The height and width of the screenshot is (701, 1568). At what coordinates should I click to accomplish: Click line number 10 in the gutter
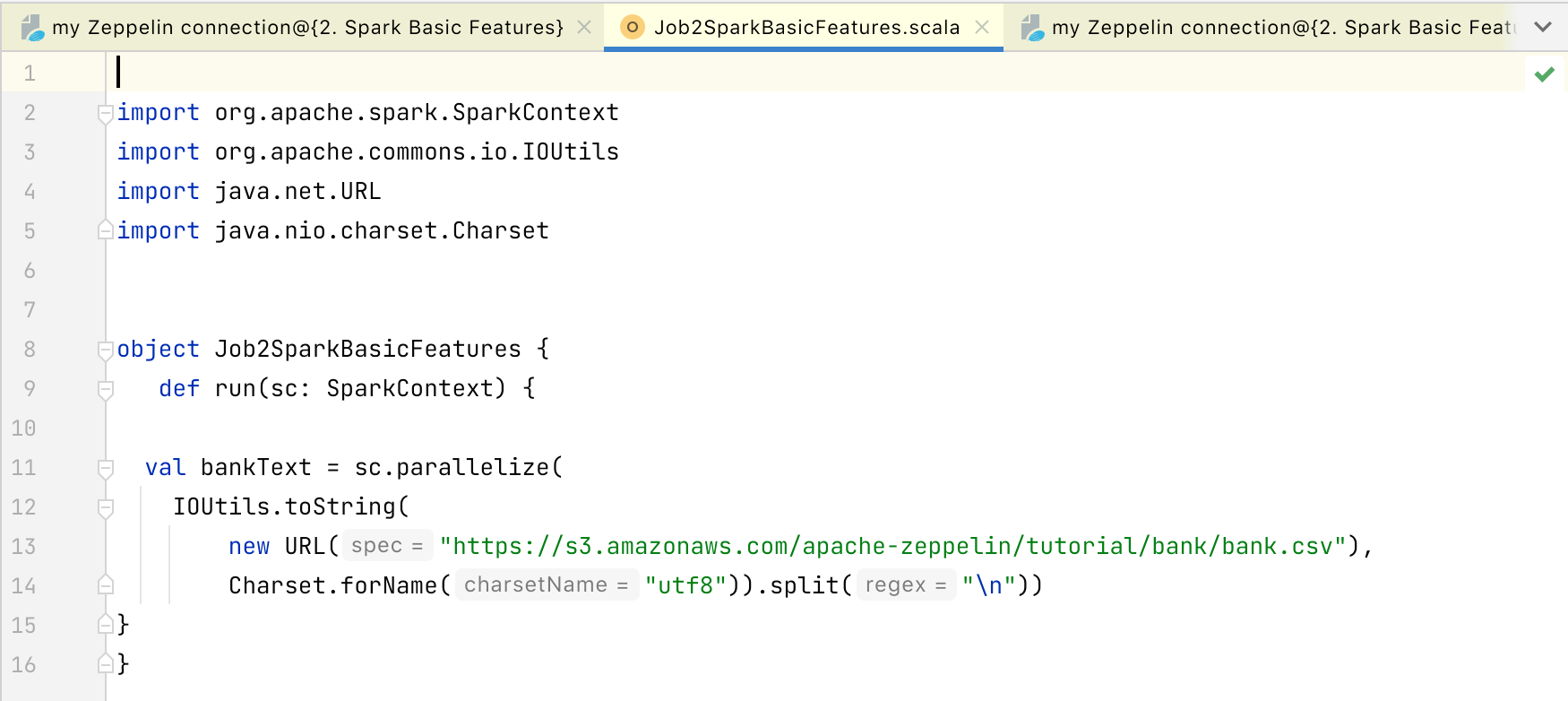(x=23, y=428)
